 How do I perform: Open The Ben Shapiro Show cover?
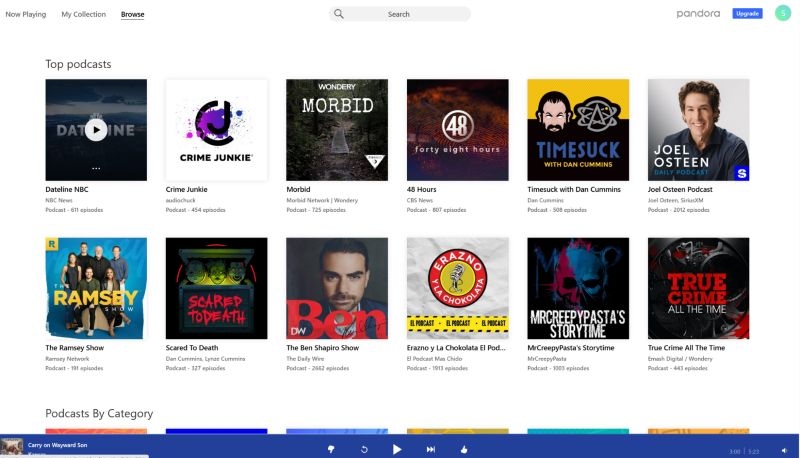pyautogui.click(x=337, y=288)
